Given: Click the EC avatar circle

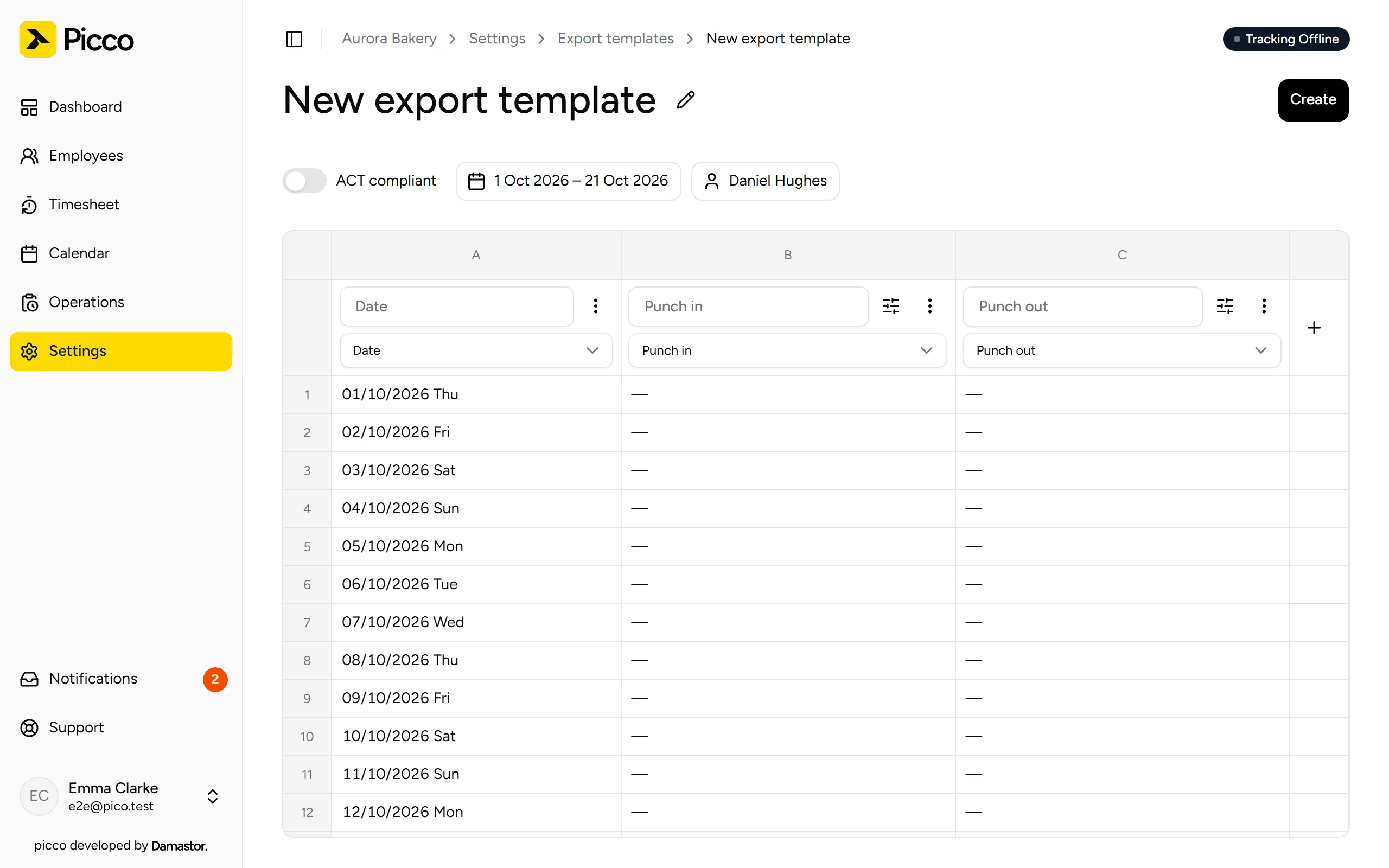Looking at the screenshot, I should click(39, 796).
